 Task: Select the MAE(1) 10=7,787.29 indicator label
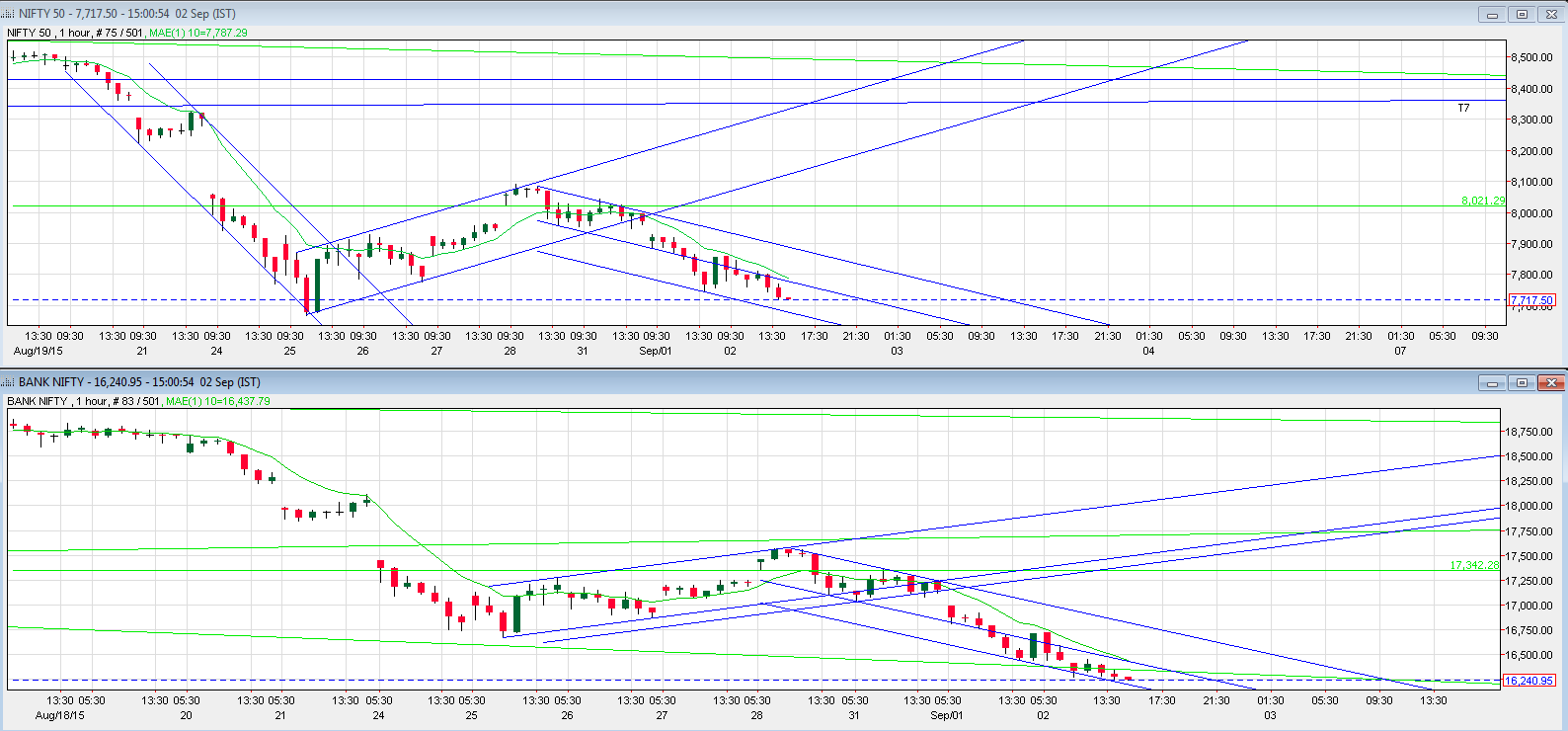coord(198,33)
